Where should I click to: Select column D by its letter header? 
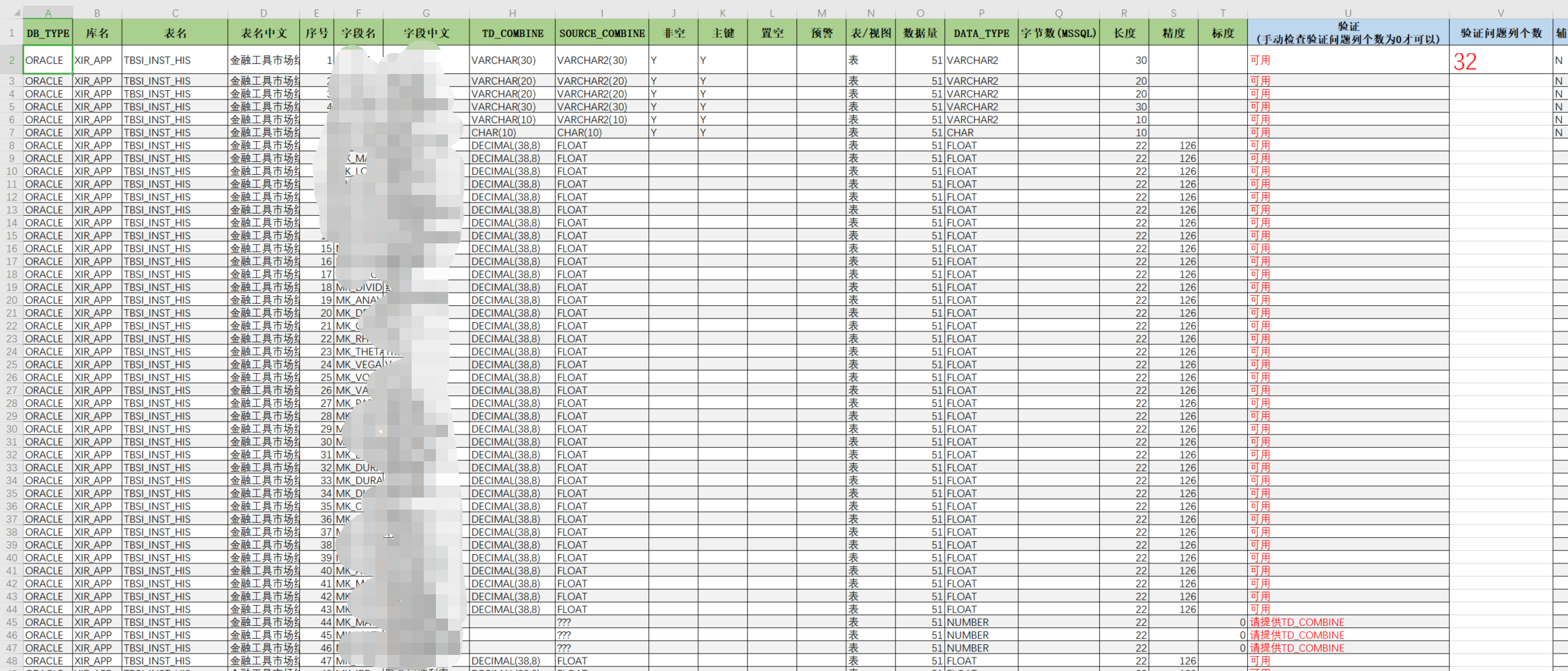pos(264,13)
